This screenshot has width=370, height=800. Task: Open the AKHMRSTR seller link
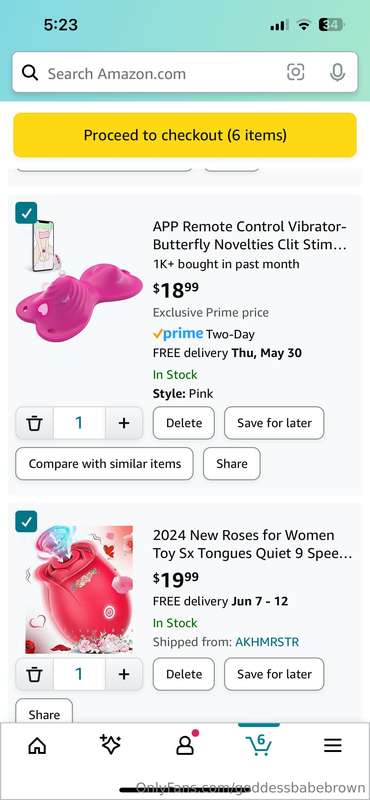tap(267, 642)
